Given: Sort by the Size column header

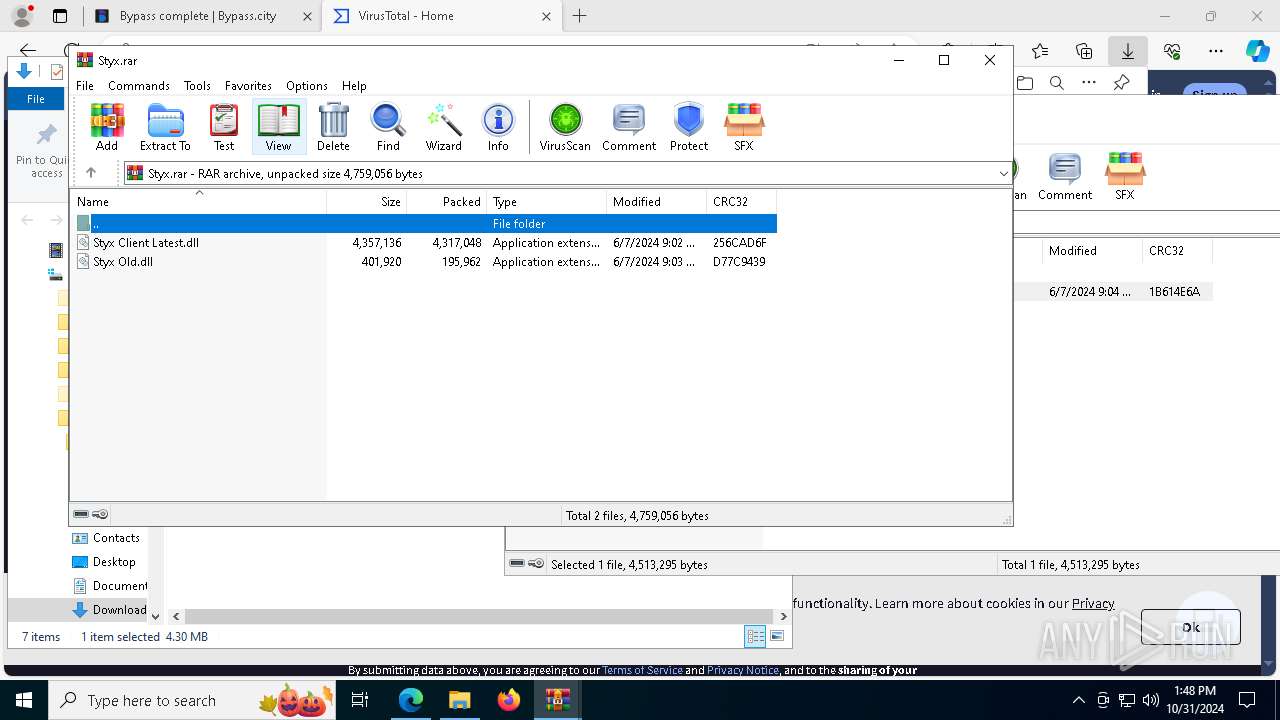Looking at the screenshot, I should 367,202.
